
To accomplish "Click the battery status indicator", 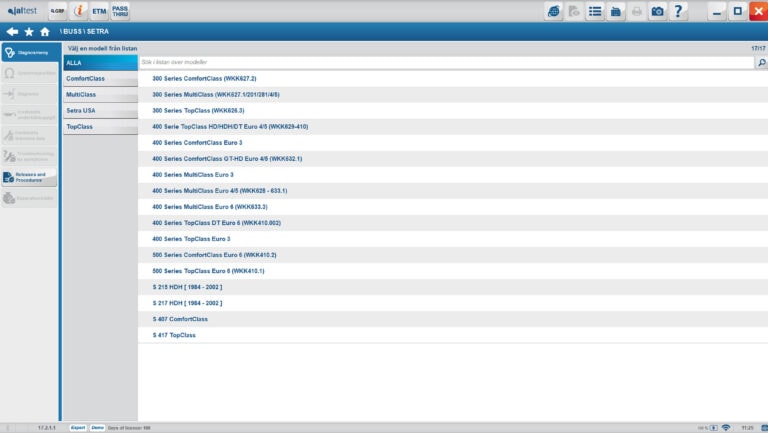I will [x=714, y=428].
